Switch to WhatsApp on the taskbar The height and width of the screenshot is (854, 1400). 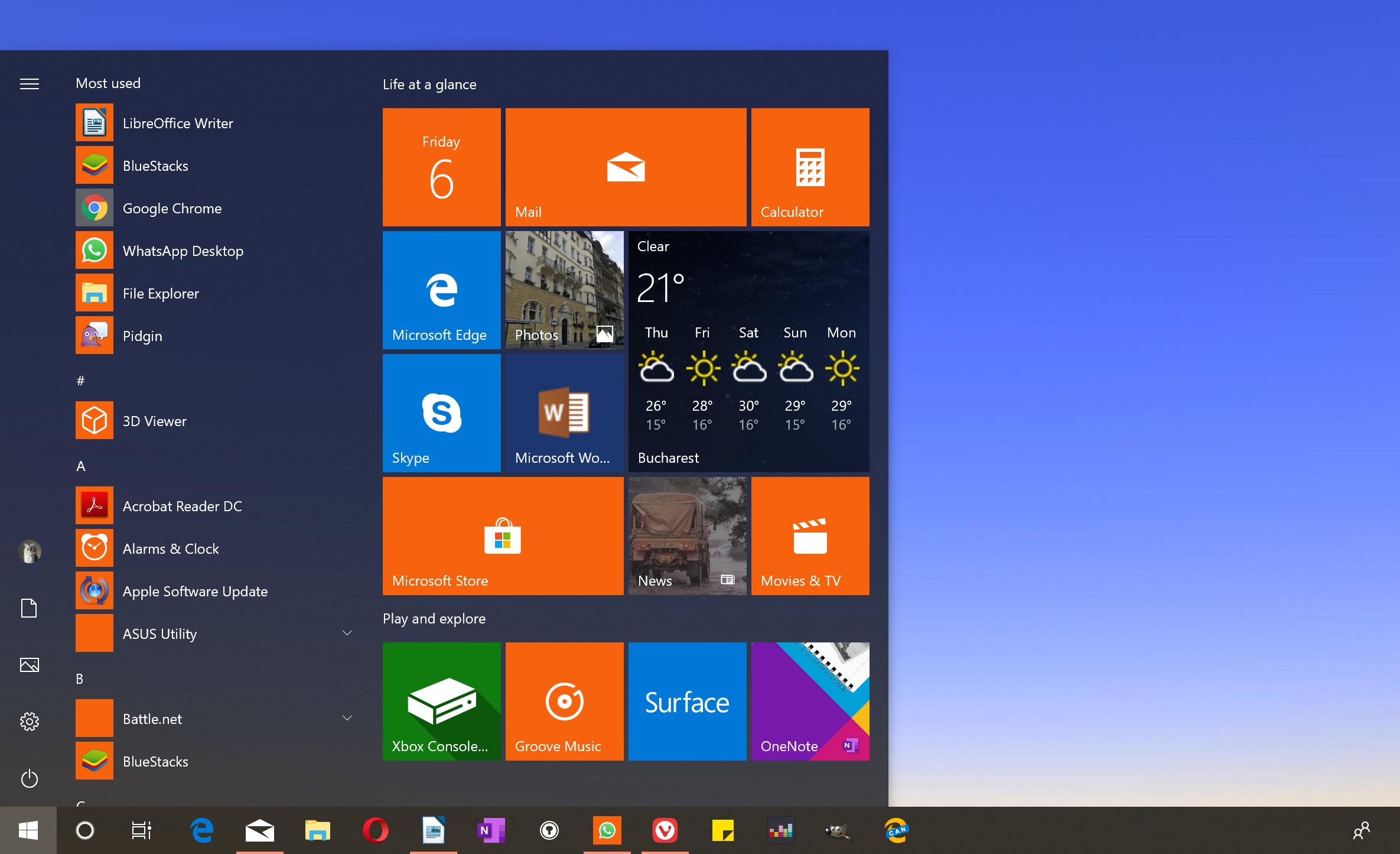[x=607, y=830]
